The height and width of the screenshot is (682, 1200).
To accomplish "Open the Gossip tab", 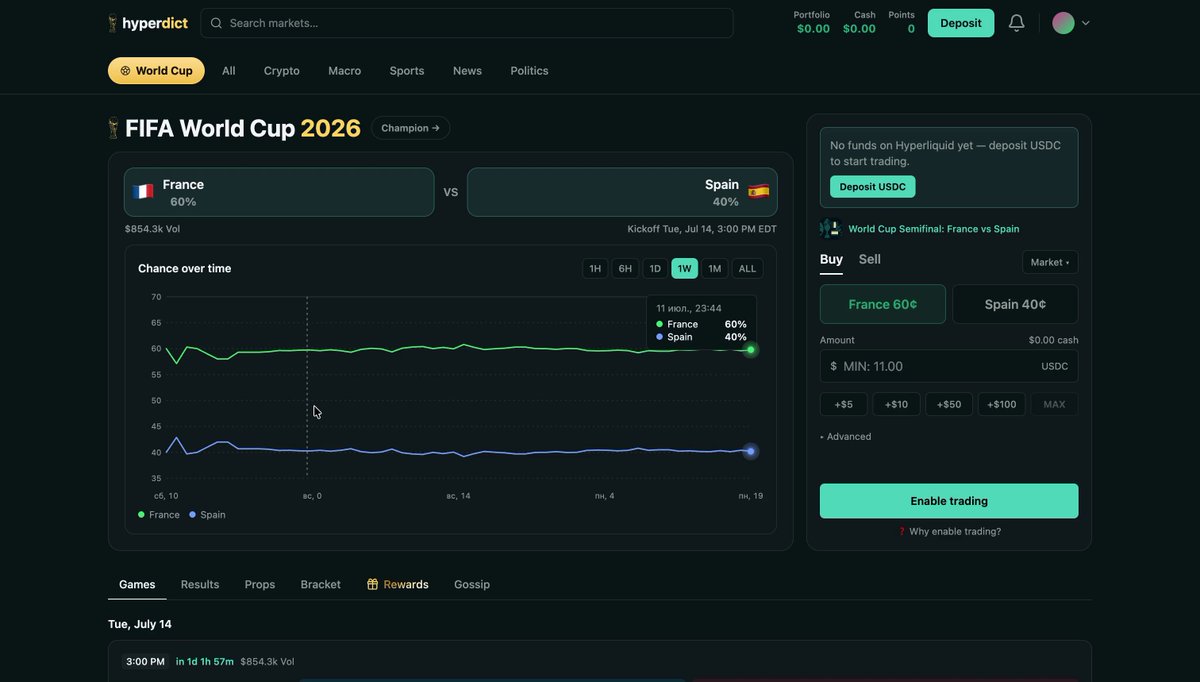I will click(x=472, y=584).
